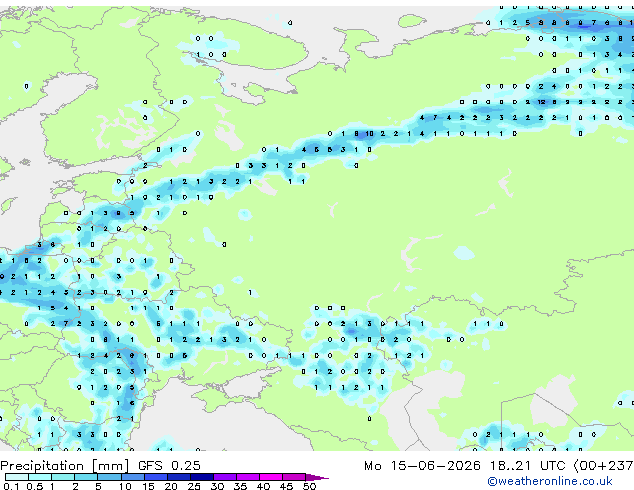Click the forecast date 'Mo 15-06-2026'
This screenshot has height=490, width=634.
click(422, 466)
